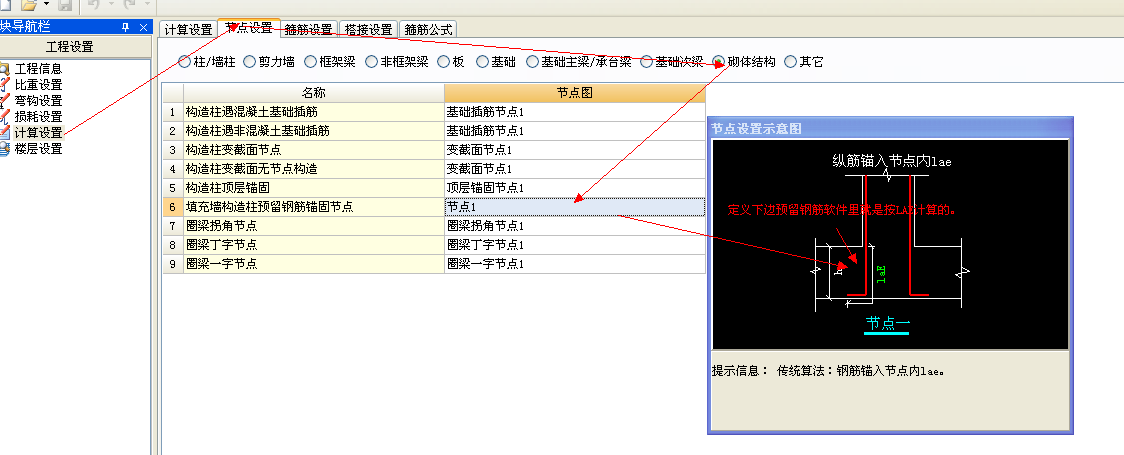Click the 顶层锚固节点1 cell

click(575, 188)
